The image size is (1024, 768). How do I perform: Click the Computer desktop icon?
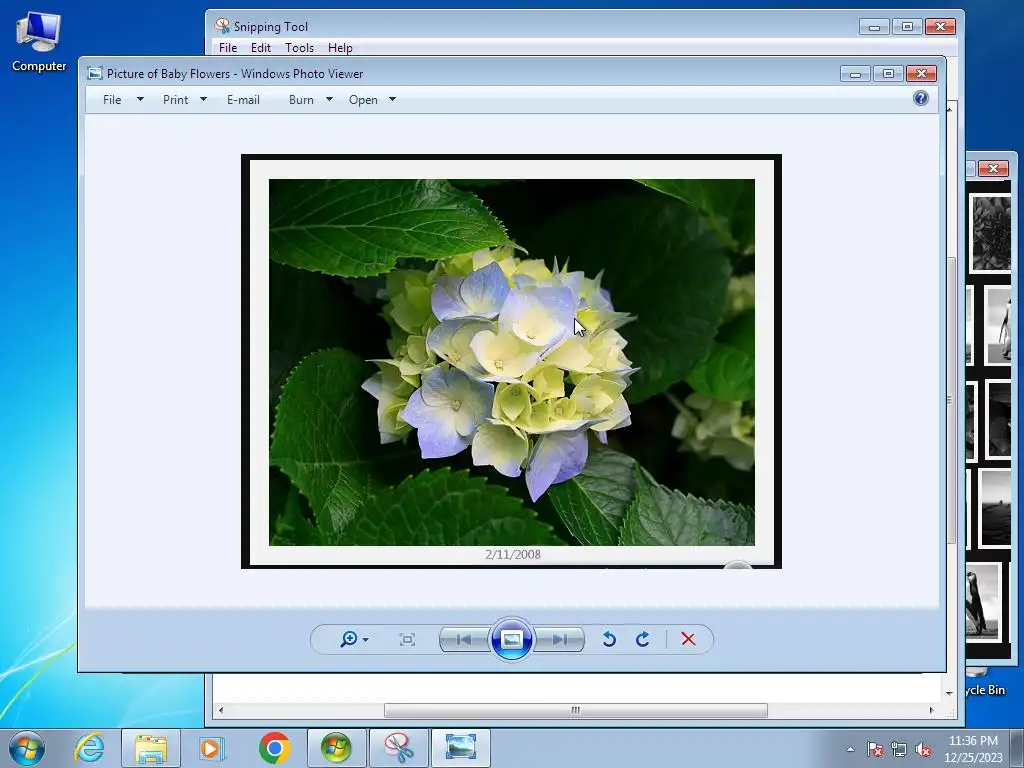pos(39,42)
